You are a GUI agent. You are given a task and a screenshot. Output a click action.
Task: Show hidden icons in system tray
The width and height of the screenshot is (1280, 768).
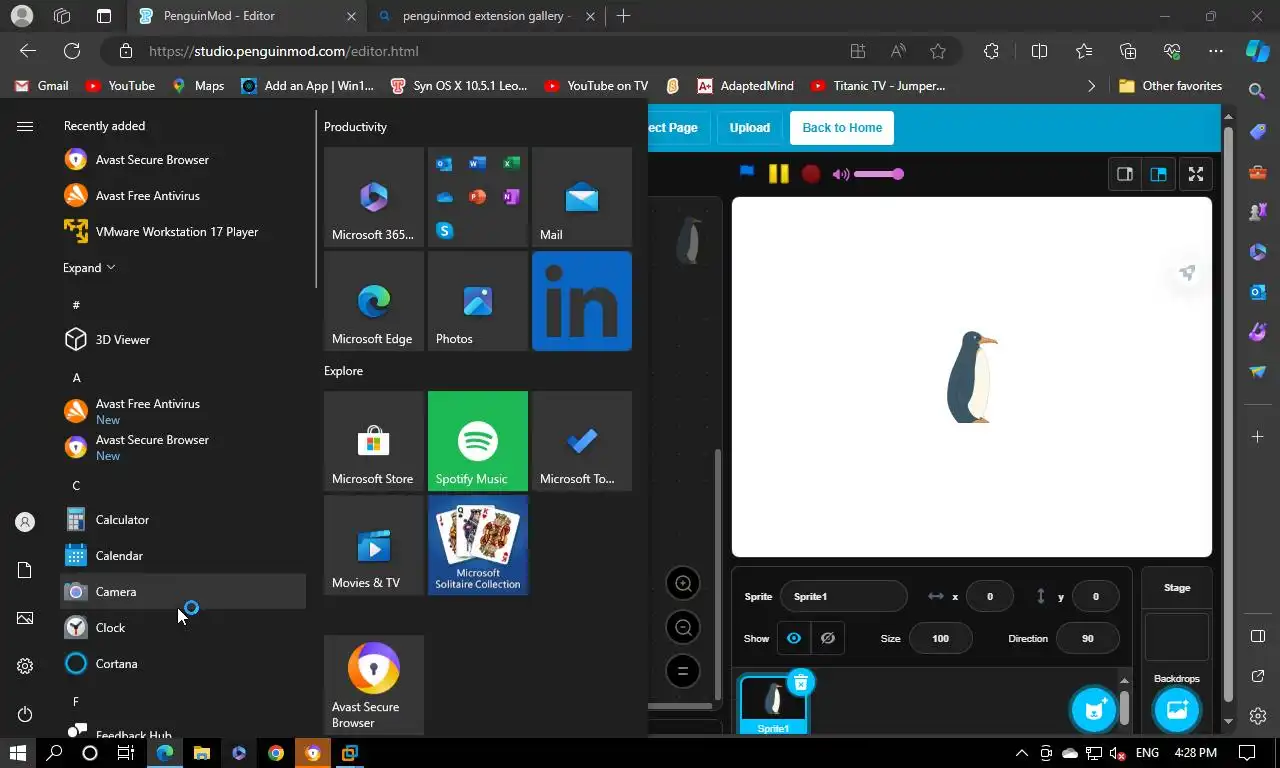pyautogui.click(x=1021, y=753)
